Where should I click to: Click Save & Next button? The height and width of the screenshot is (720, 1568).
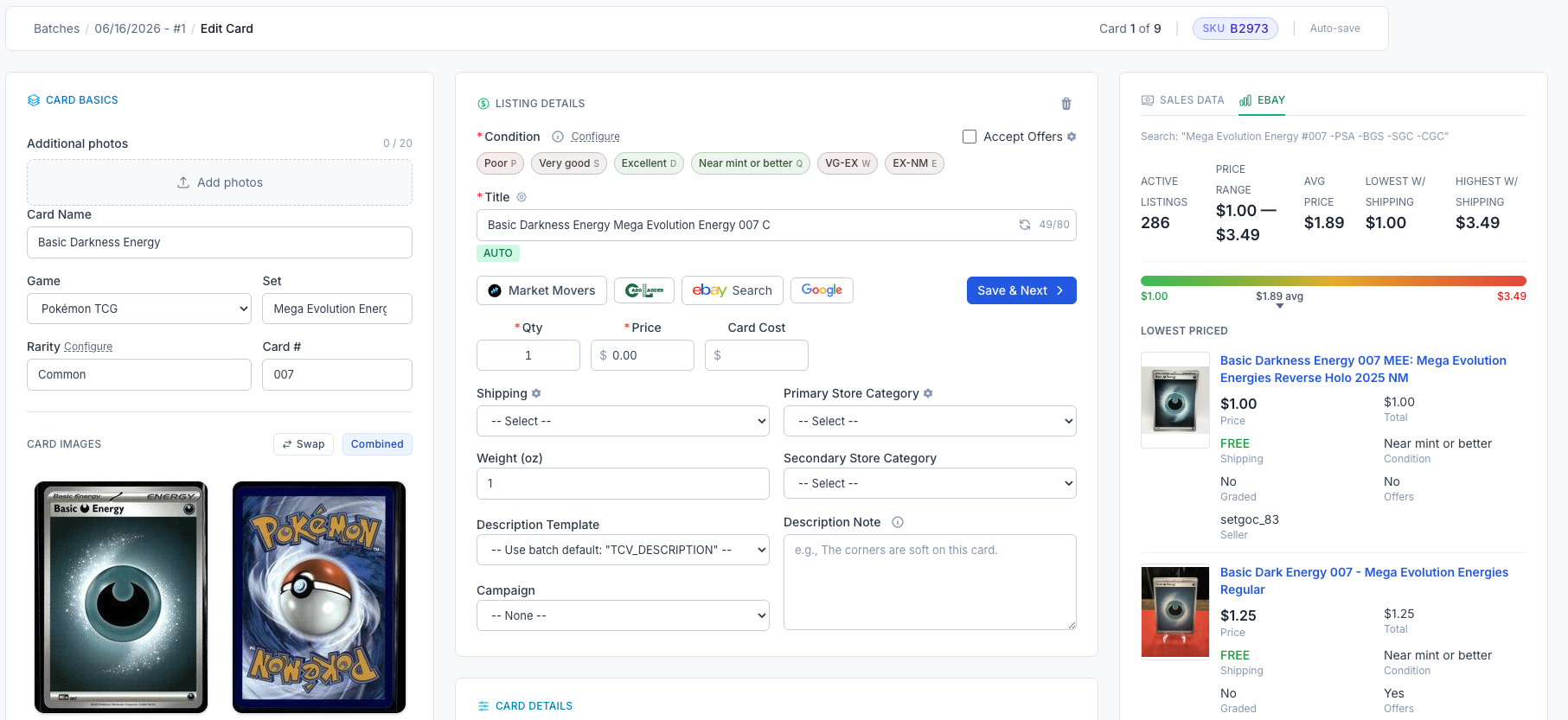(x=1021, y=290)
